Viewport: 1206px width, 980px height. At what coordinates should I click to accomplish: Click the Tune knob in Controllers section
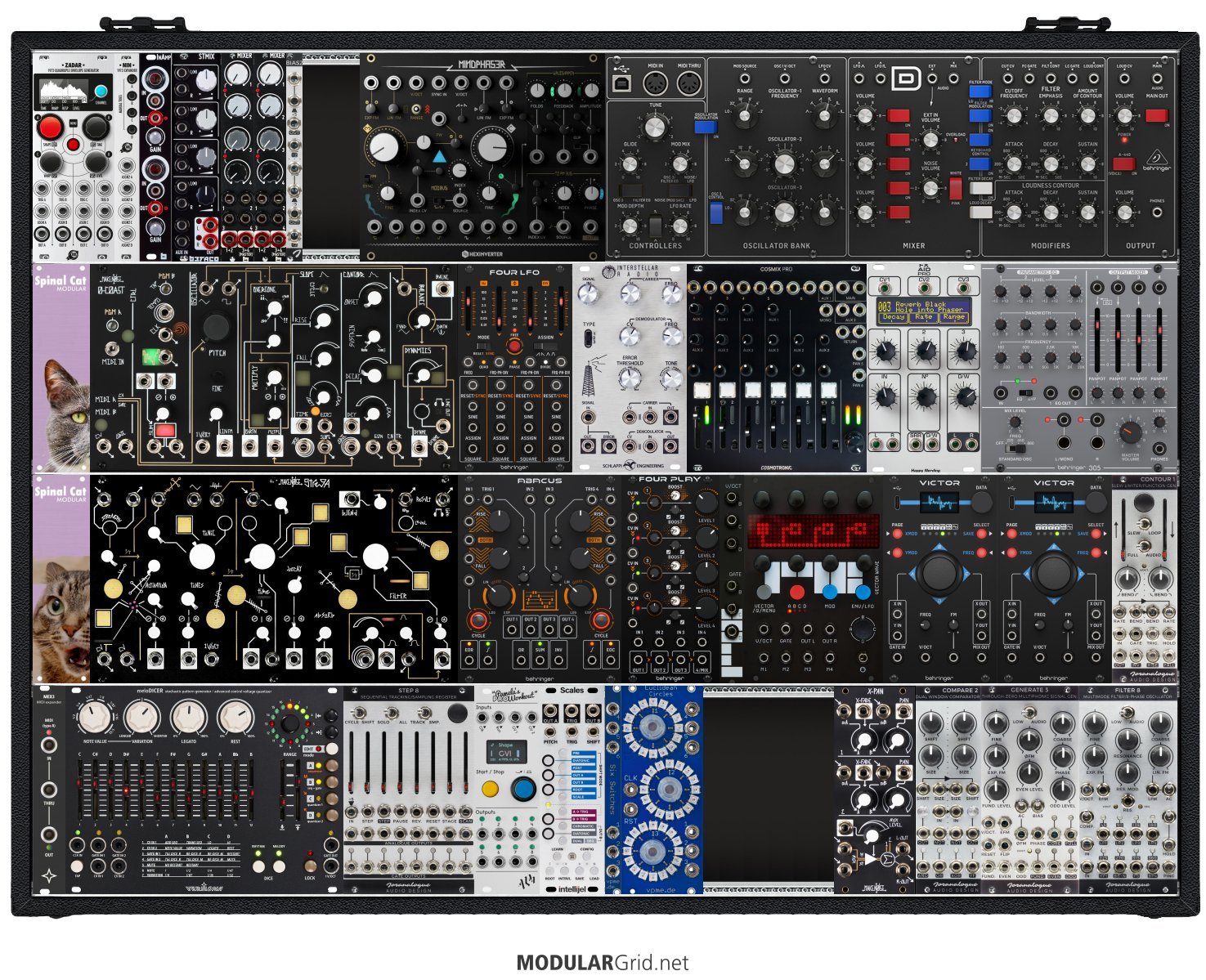[x=655, y=127]
